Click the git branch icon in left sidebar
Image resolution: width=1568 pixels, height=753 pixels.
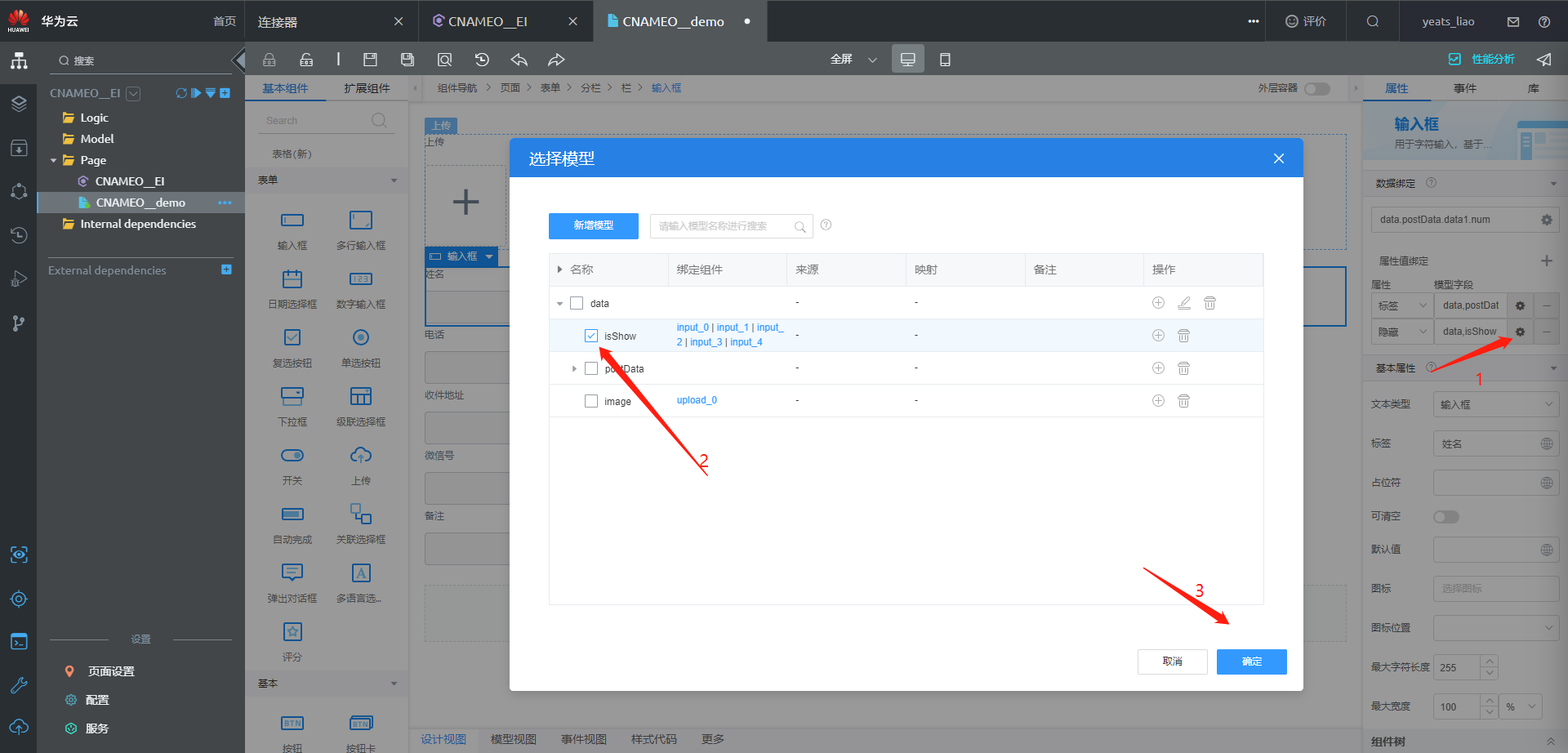pyautogui.click(x=19, y=323)
